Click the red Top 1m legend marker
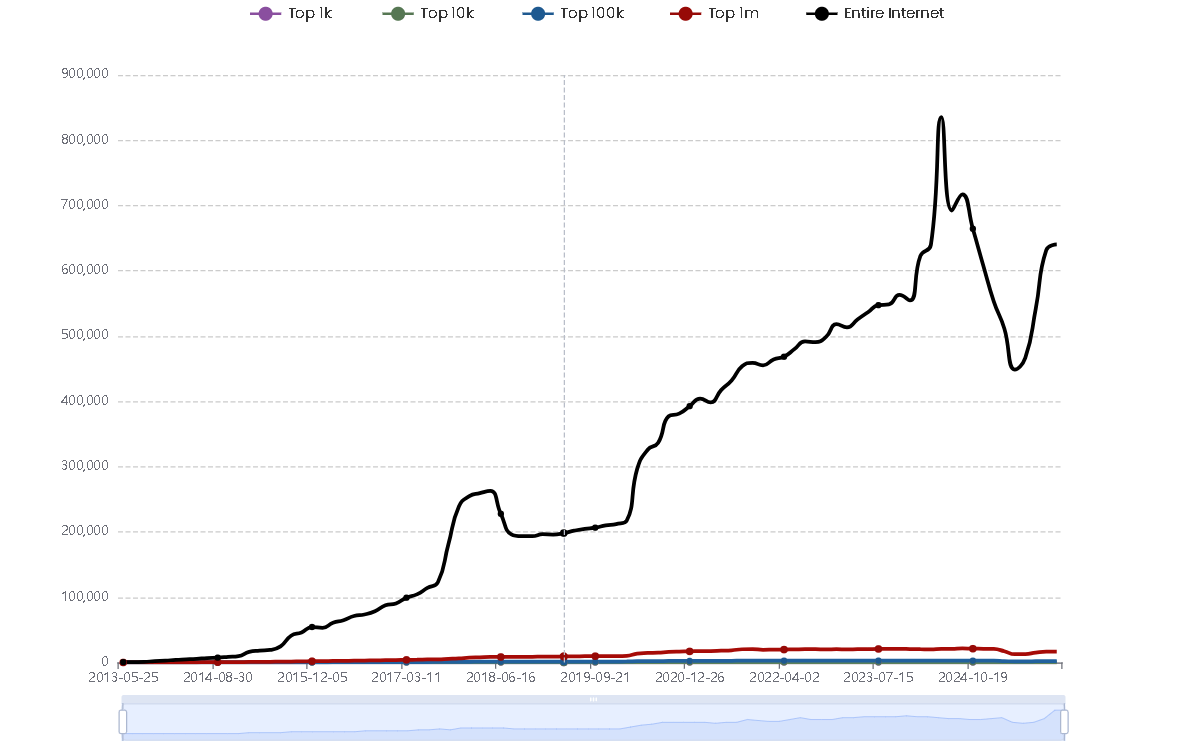This screenshot has width=1180, height=750. tap(685, 14)
